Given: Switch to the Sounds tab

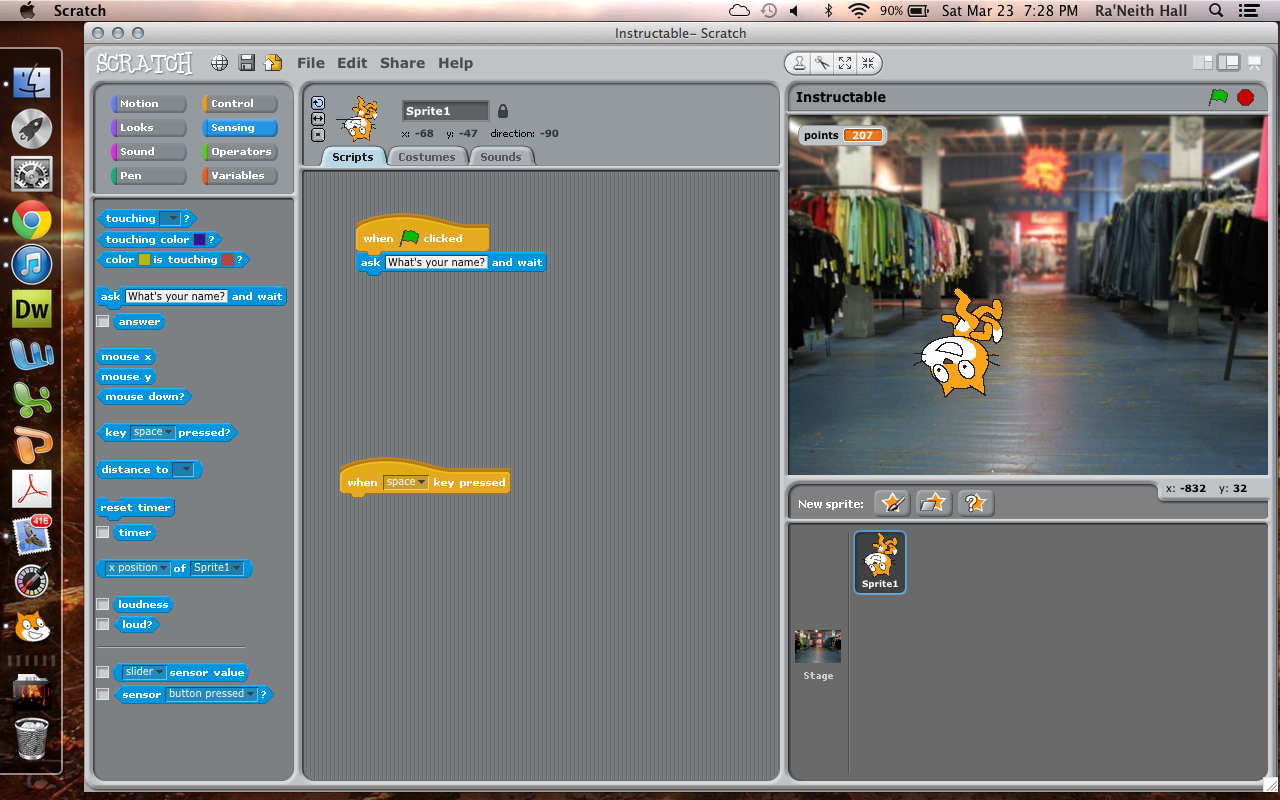Looking at the screenshot, I should [x=501, y=157].
